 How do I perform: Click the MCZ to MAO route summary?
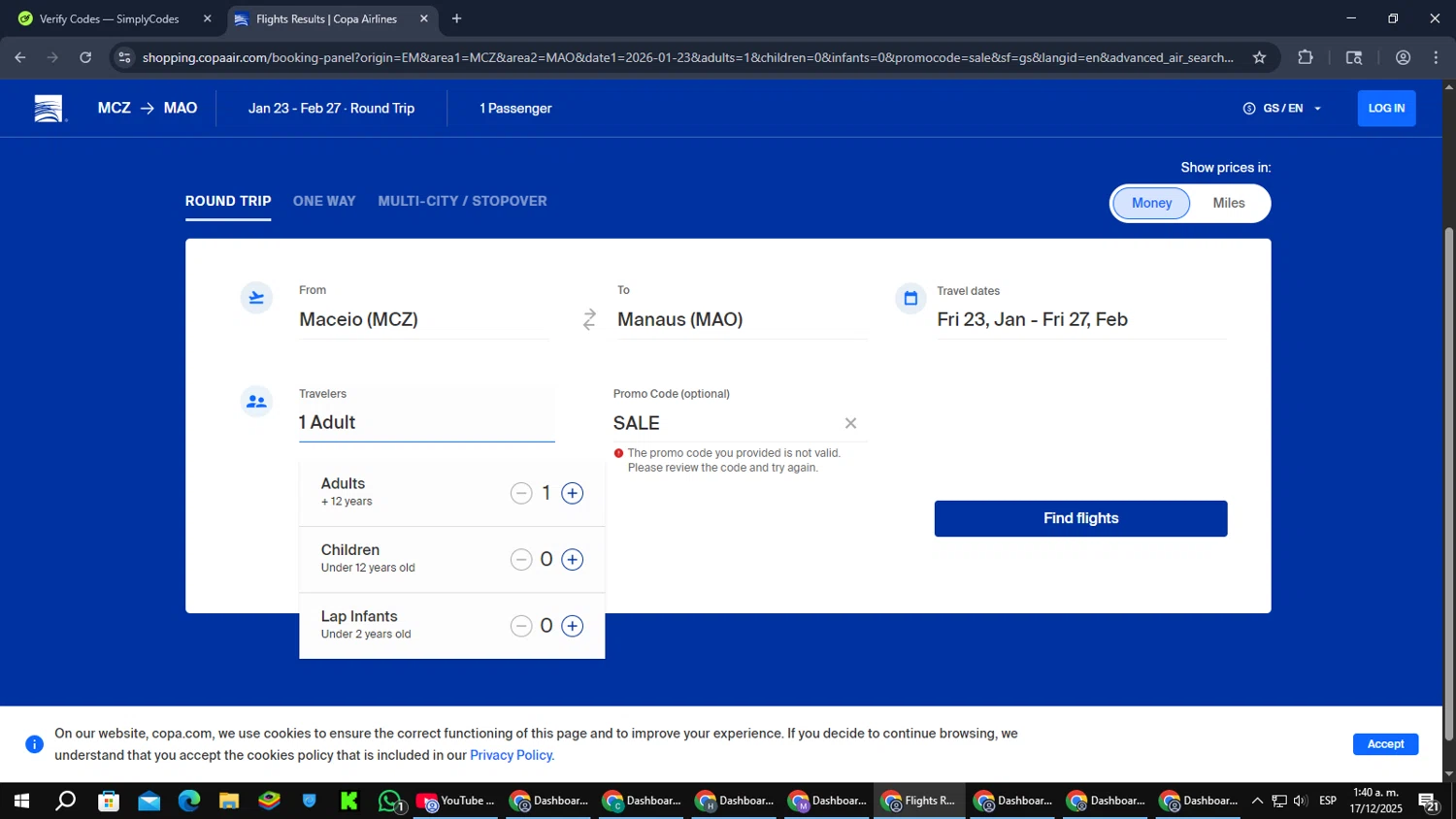148,109
